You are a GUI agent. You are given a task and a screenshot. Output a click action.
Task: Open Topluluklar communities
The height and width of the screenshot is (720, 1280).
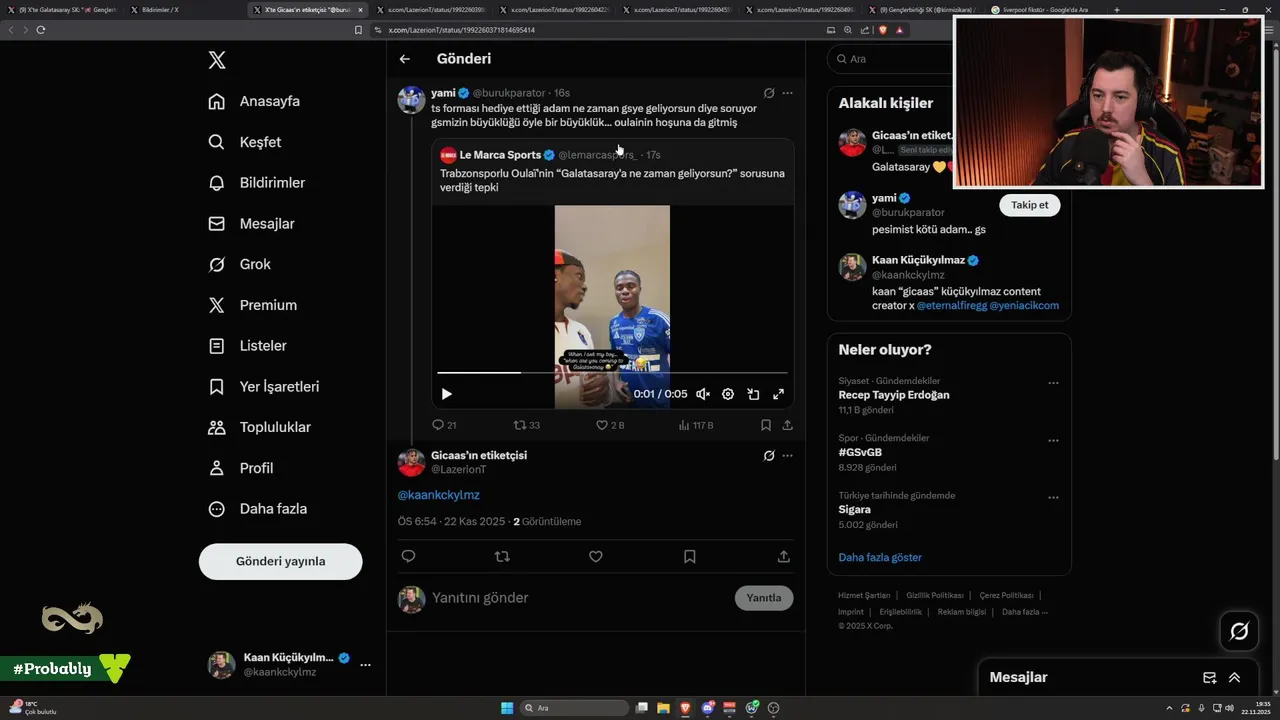[x=259, y=427]
